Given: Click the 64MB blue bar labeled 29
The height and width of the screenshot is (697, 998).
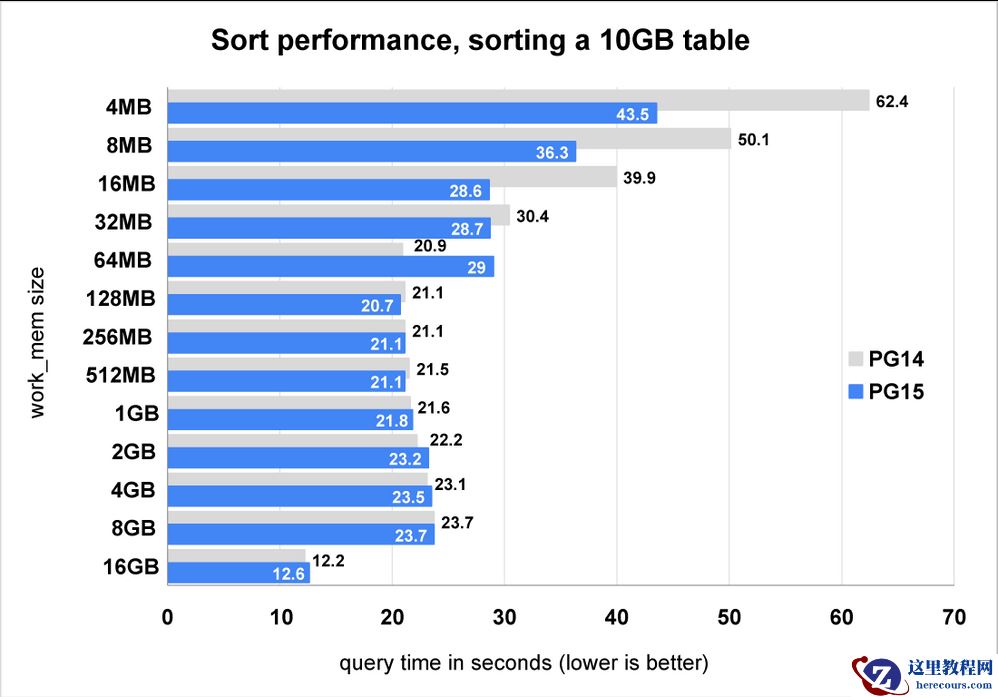Looking at the screenshot, I should (x=330, y=267).
